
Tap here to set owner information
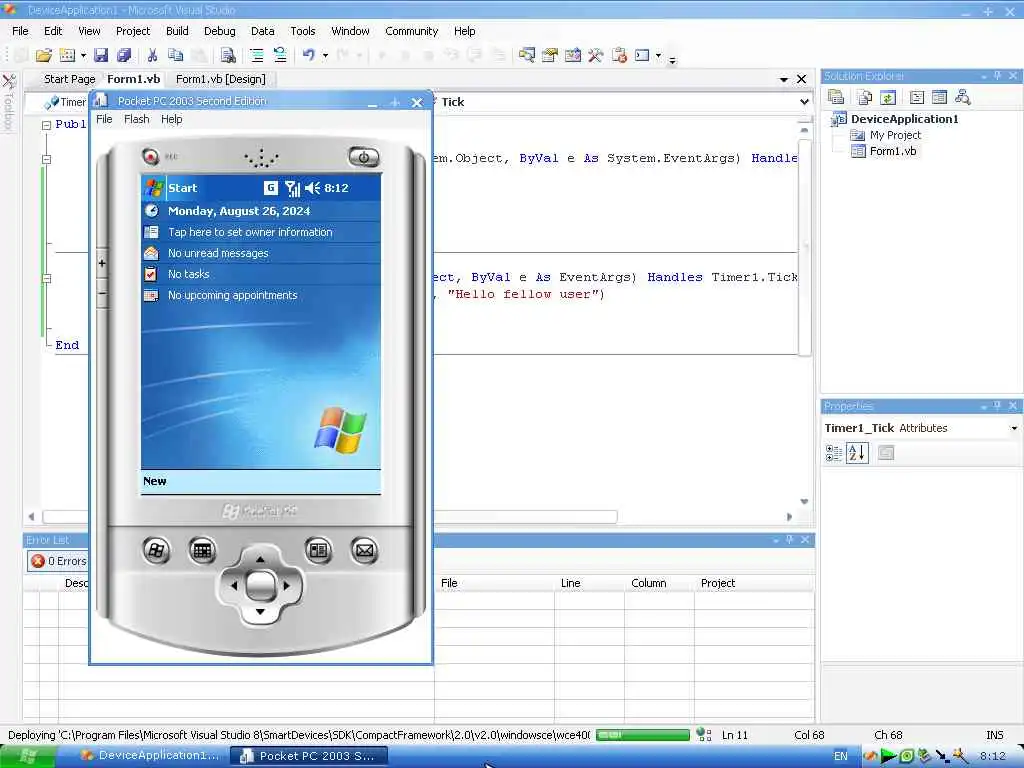pos(250,232)
